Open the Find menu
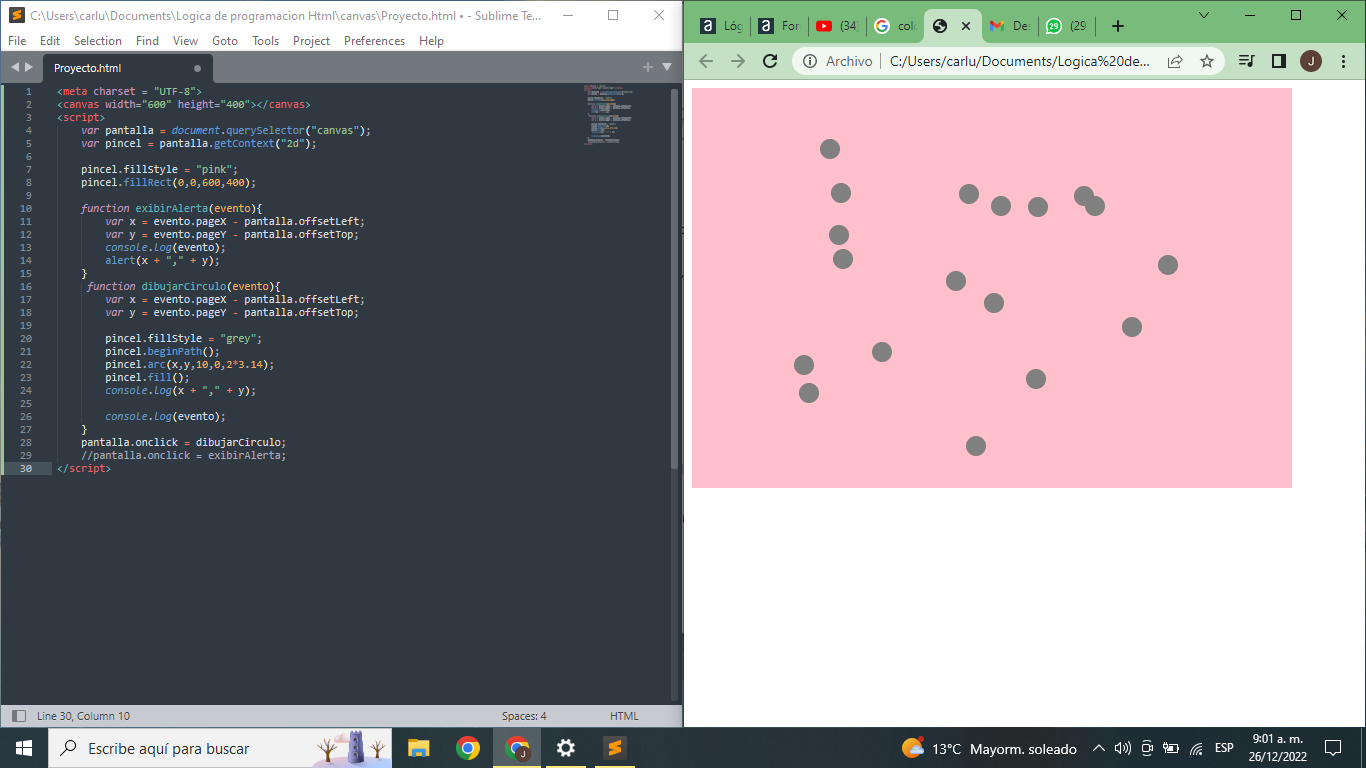Screen dimensions: 1366x768 (147, 41)
